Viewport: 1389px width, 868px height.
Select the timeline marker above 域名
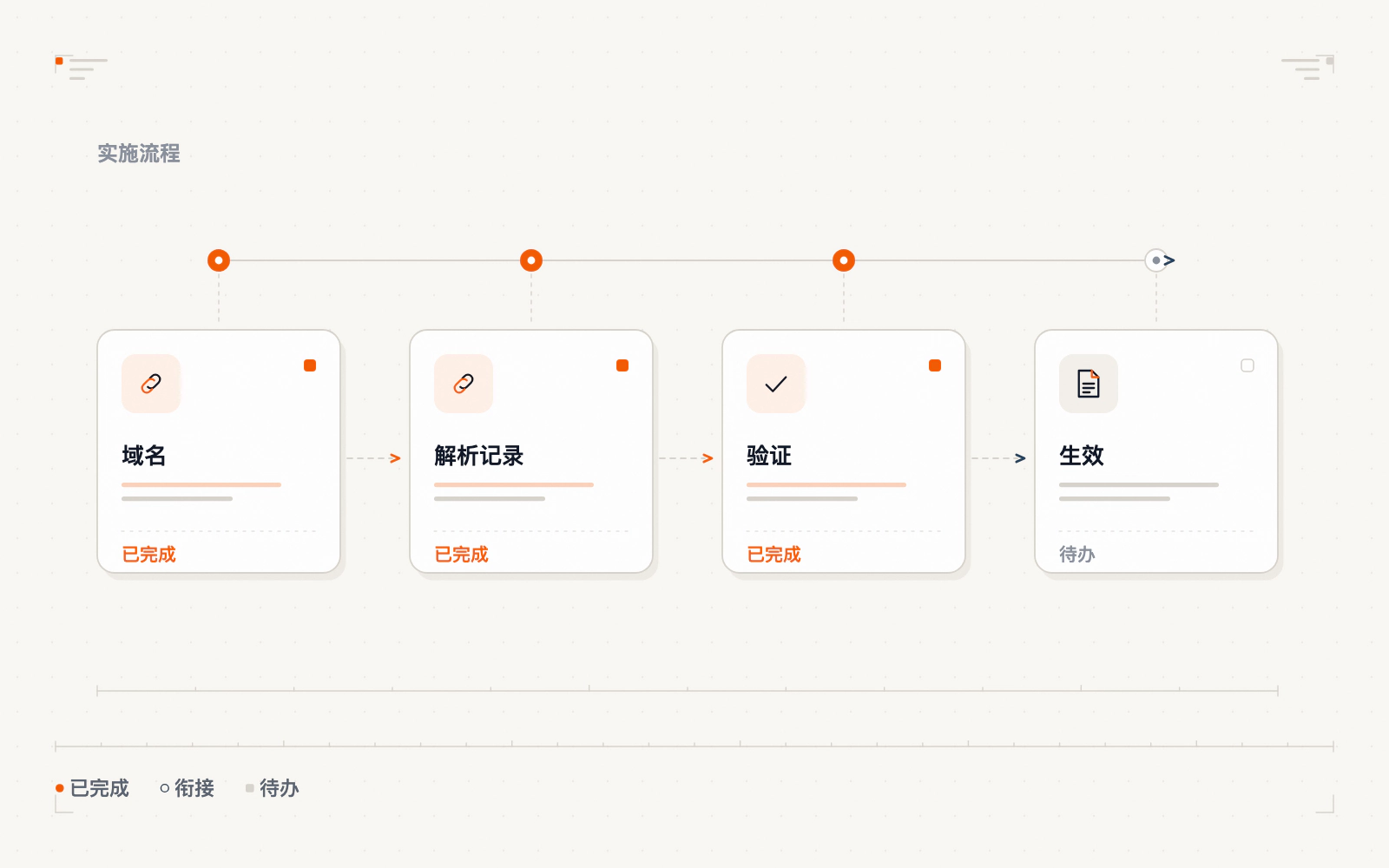pos(219,260)
